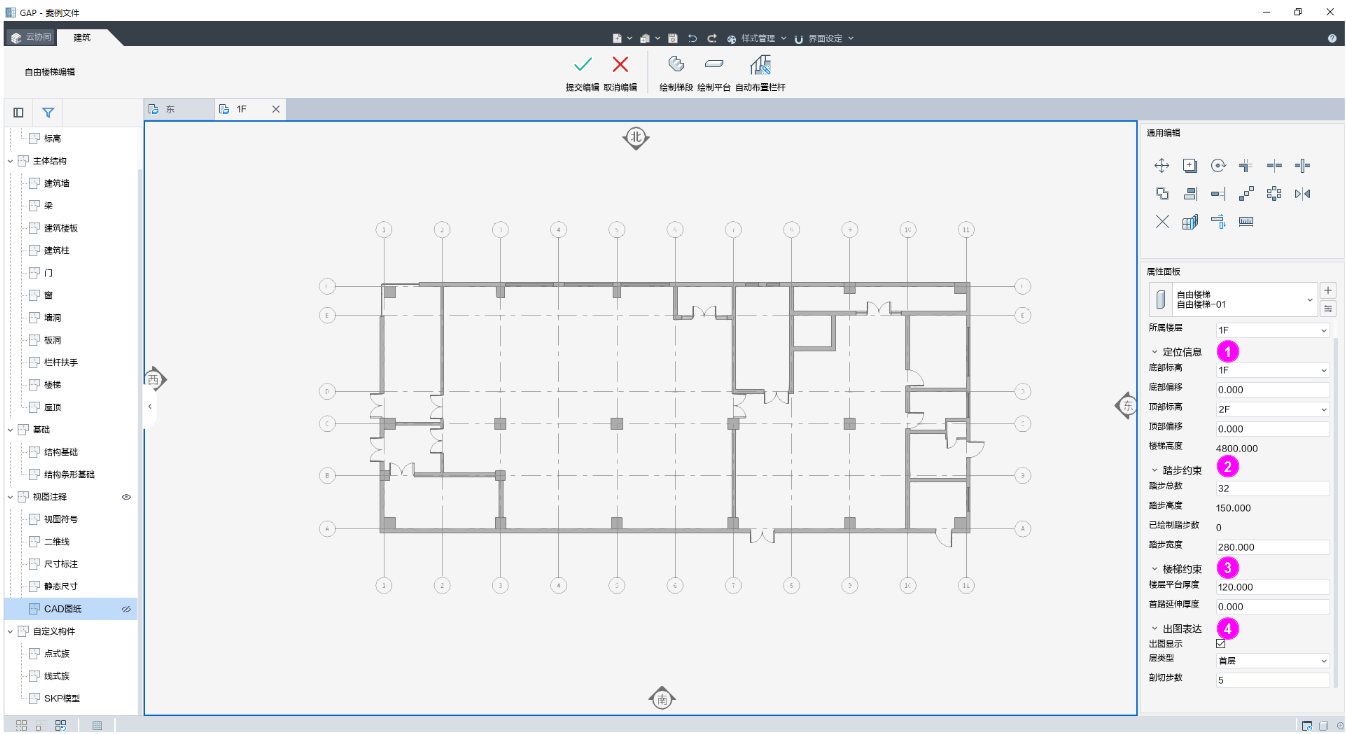Toggle visibility eye for 视图注释

[126, 497]
